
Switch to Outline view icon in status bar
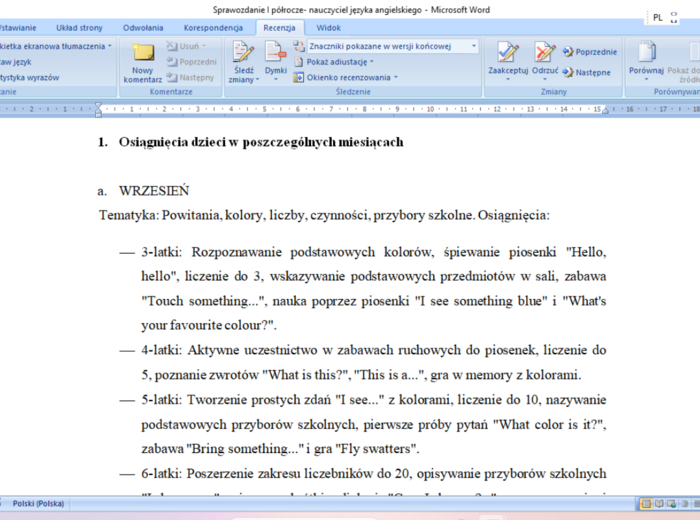684,504
